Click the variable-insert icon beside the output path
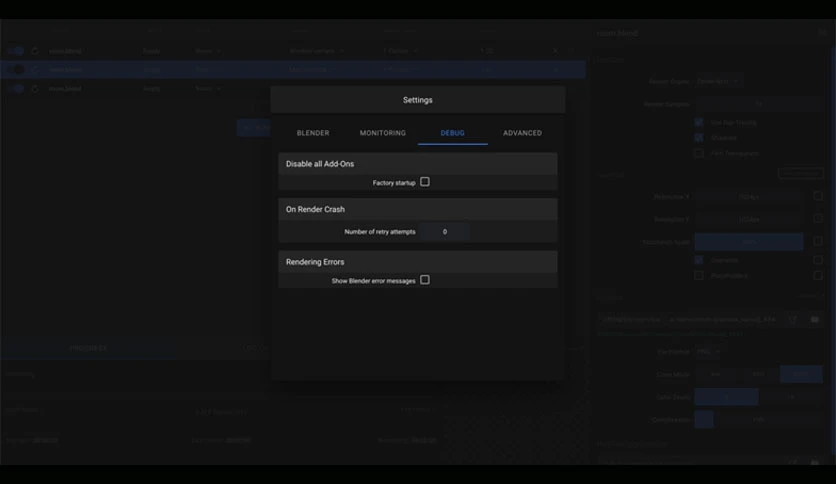 pyautogui.click(x=793, y=319)
